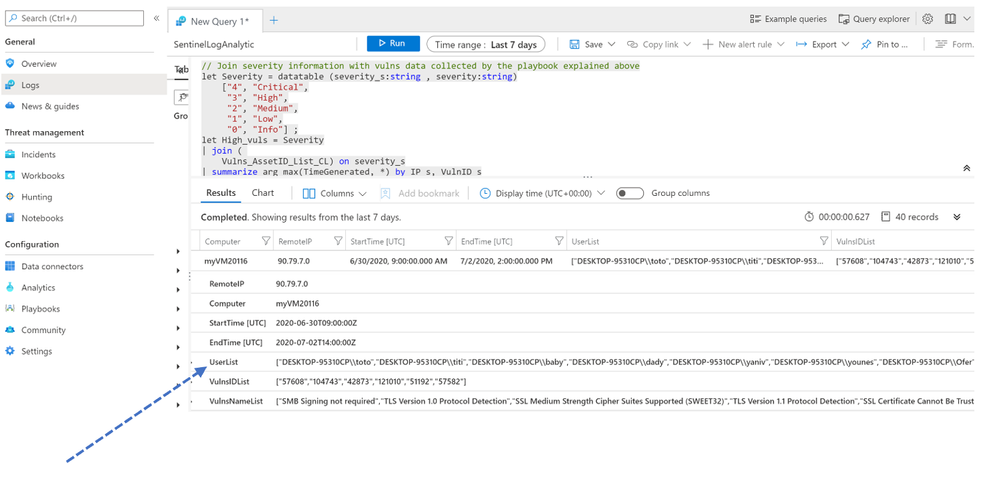Expand results details with down chevrons
Image resolution: width=999 pixels, height=477 pixels.
tap(956, 217)
